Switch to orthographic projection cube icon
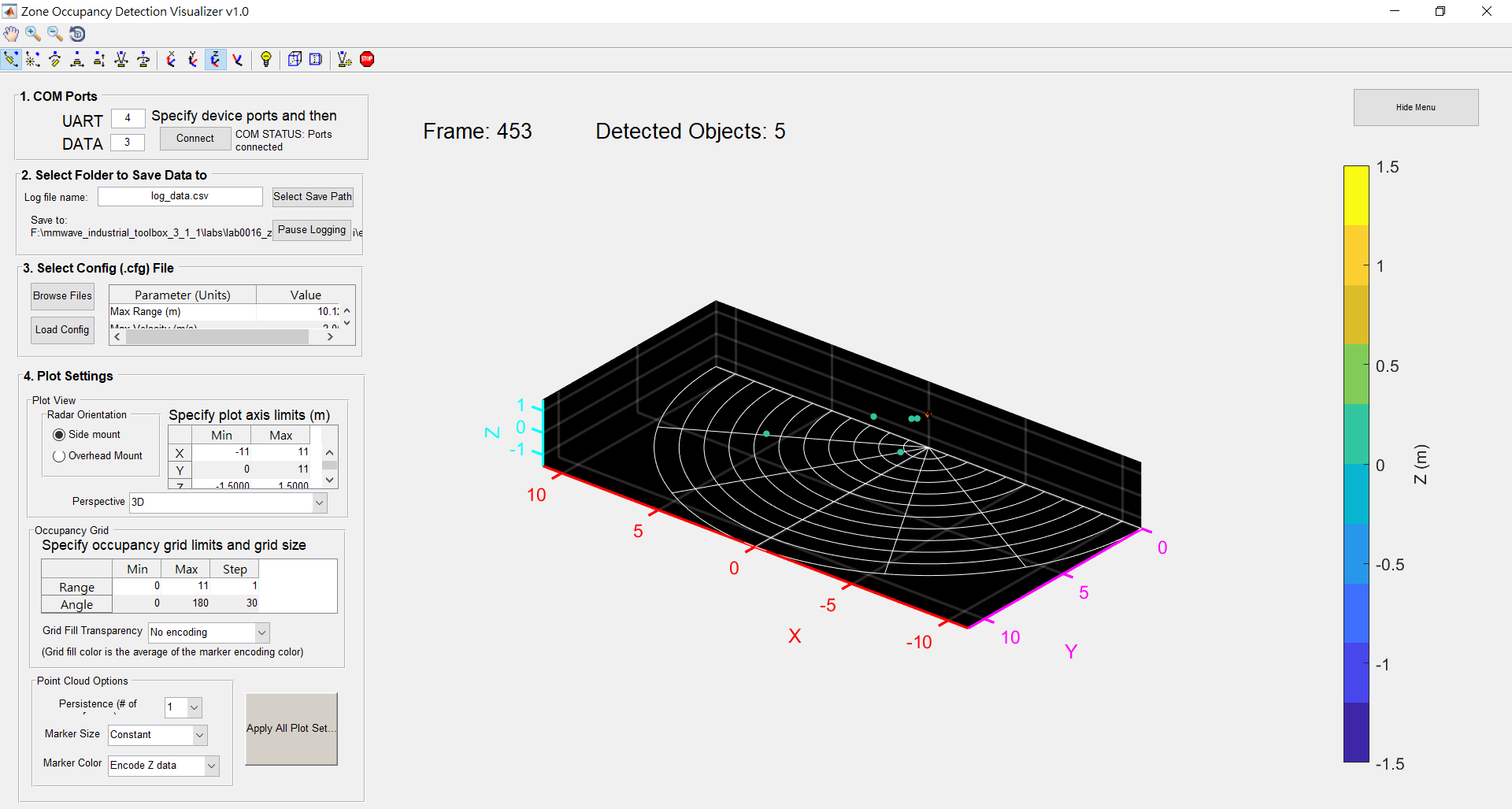The image size is (1512, 809). point(295,59)
